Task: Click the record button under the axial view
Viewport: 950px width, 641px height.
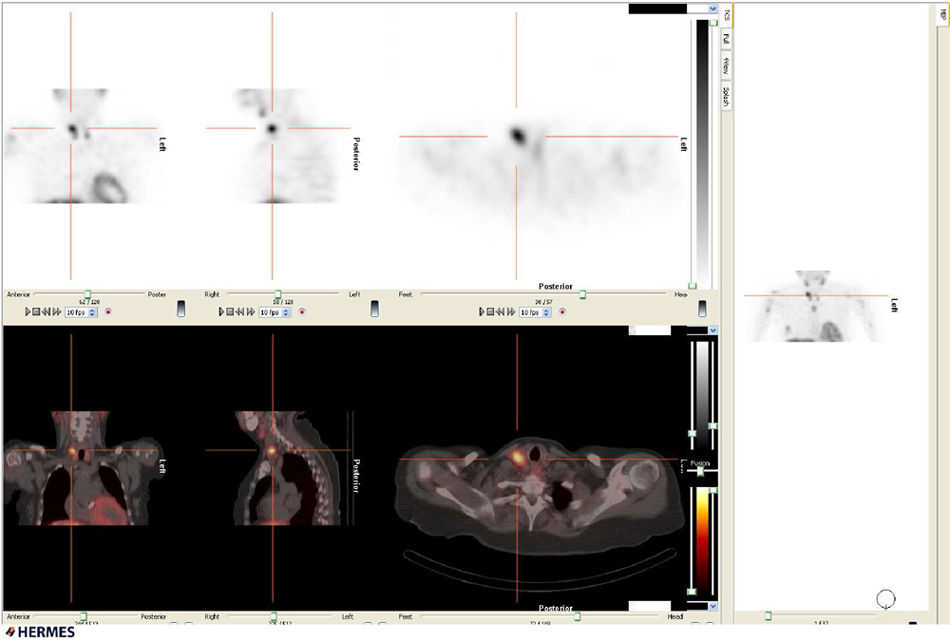Action: point(564,312)
